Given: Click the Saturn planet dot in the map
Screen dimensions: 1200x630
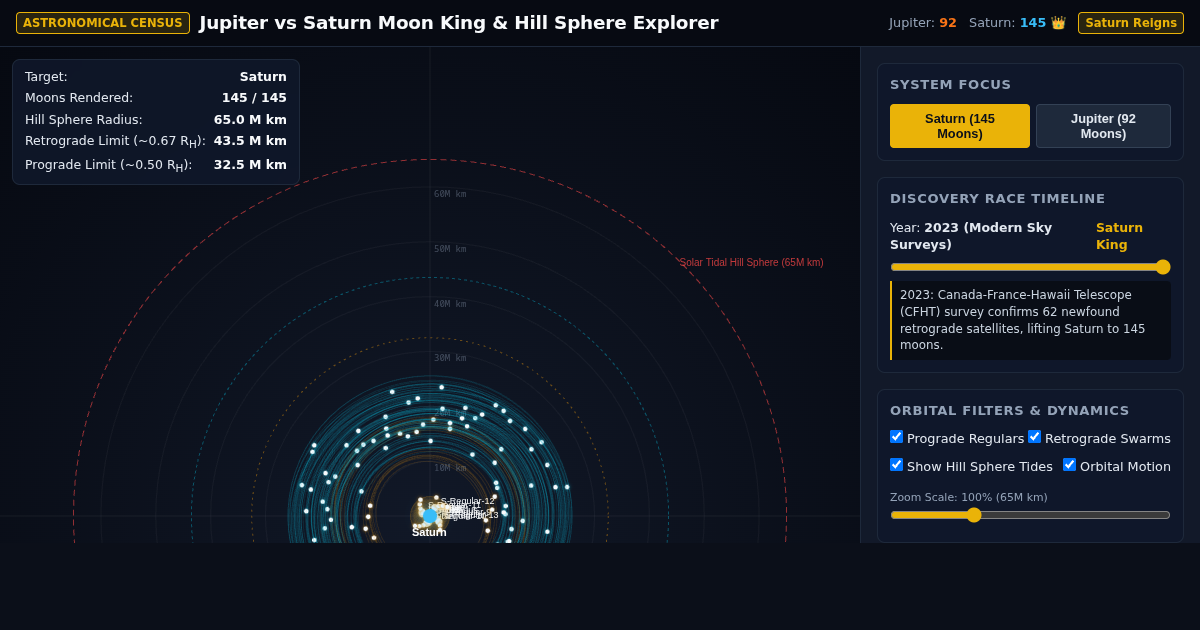Looking at the screenshot, I should click(430, 516).
